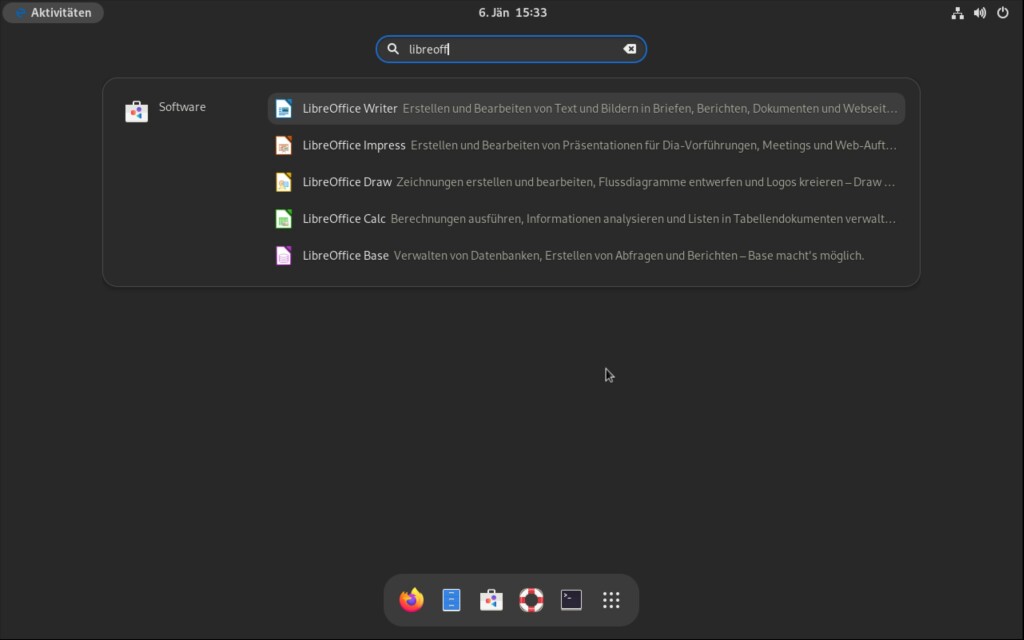
Task: Click the LibreOffice Writer icon in results
Action: pyautogui.click(x=283, y=108)
